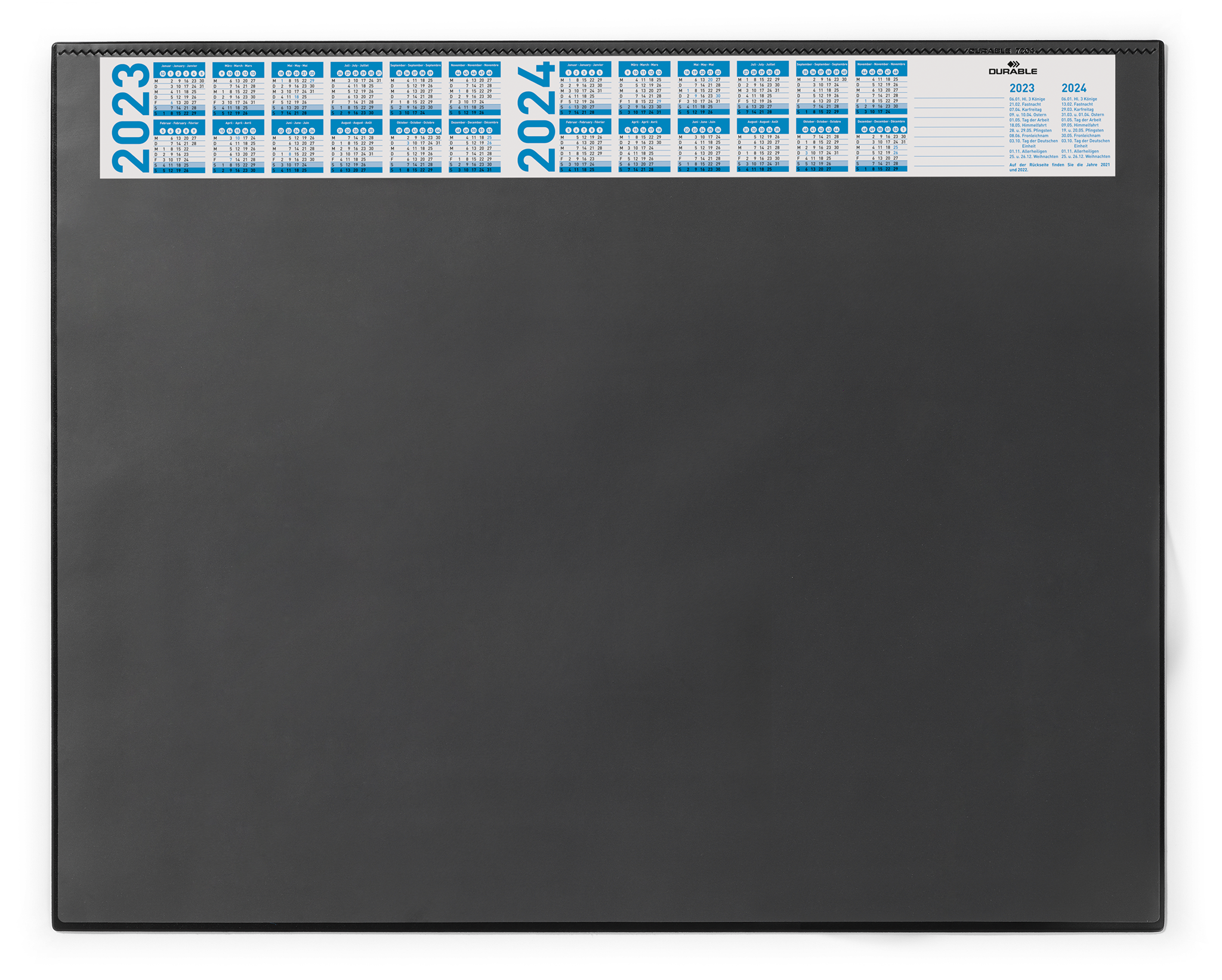
Task: Click the large vertical 2024 year label
Action: (536, 118)
